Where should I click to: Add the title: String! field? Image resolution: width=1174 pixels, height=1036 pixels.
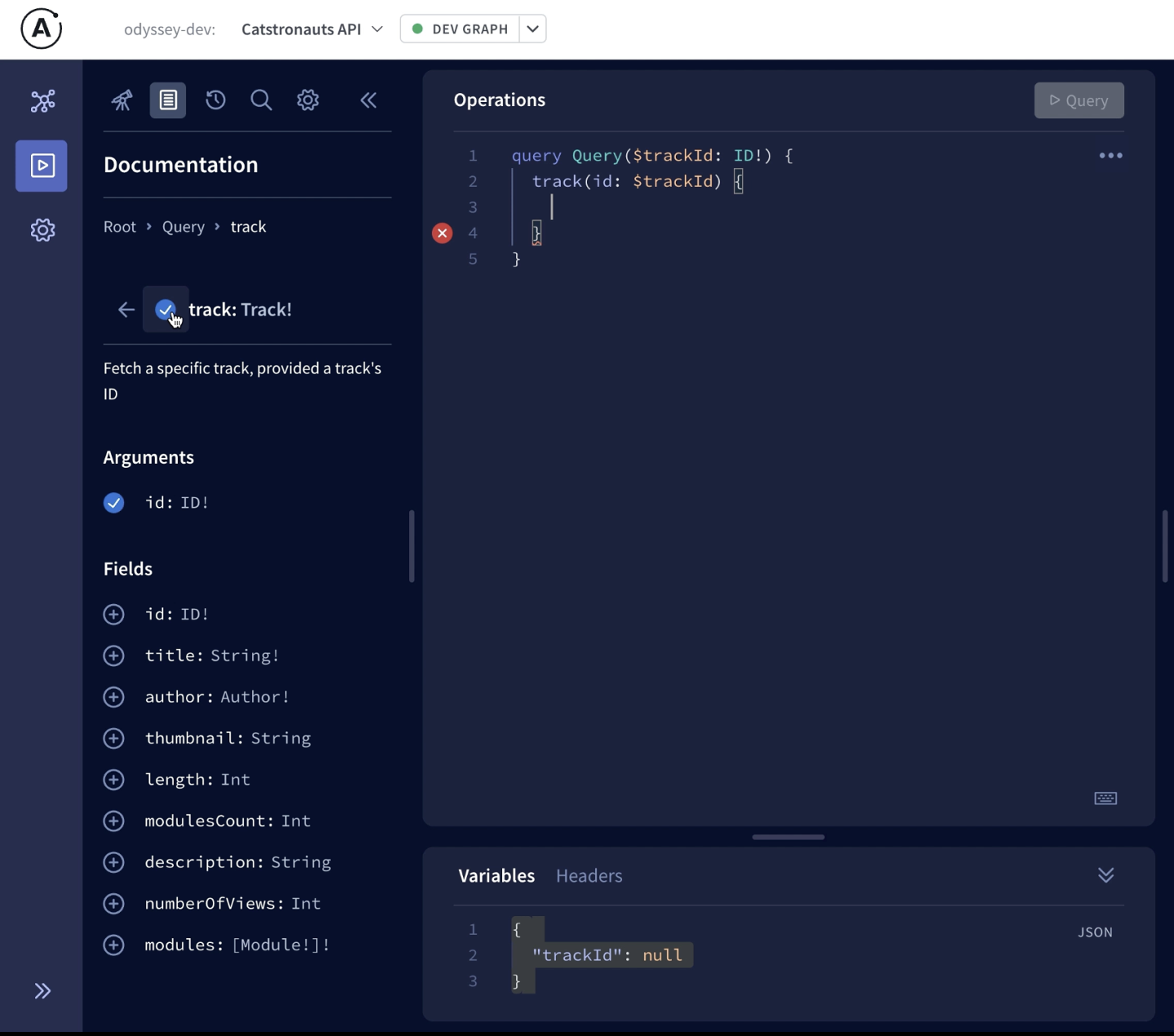point(114,655)
